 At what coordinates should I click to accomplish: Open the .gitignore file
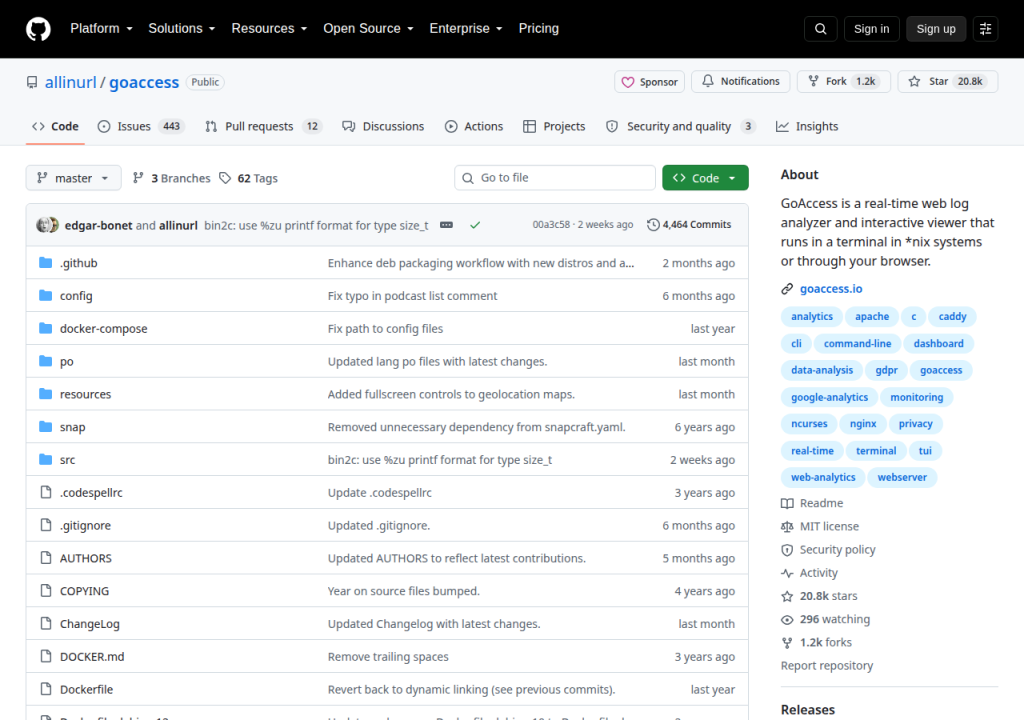85,525
